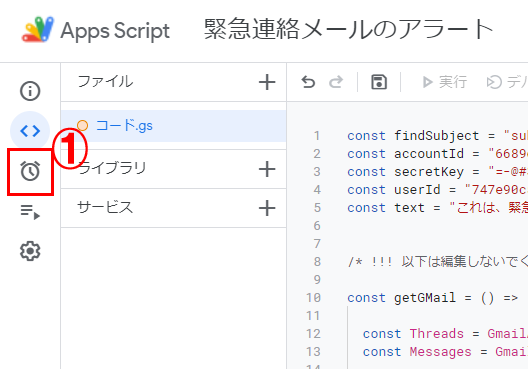Open the Executions list icon

click(x=30, y=211)
